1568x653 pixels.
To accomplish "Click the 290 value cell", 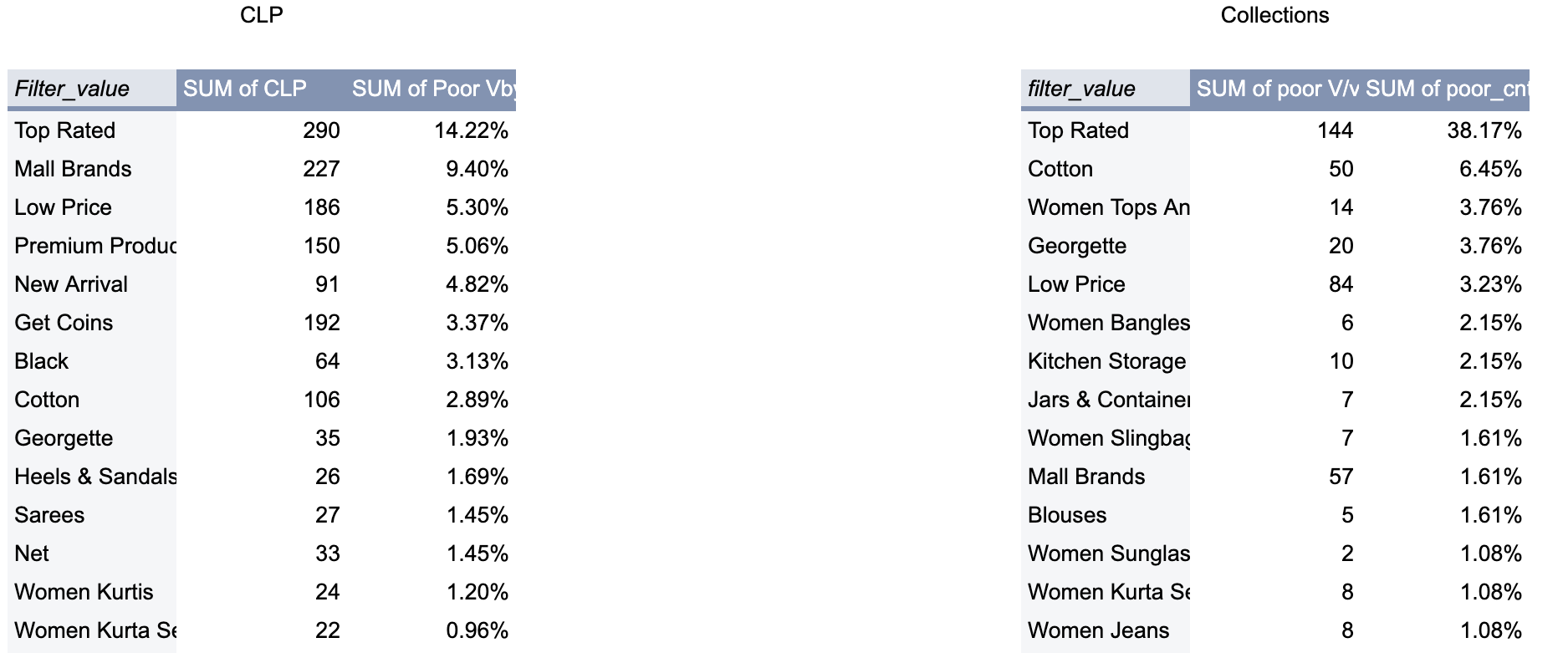I will coord(321,130).
